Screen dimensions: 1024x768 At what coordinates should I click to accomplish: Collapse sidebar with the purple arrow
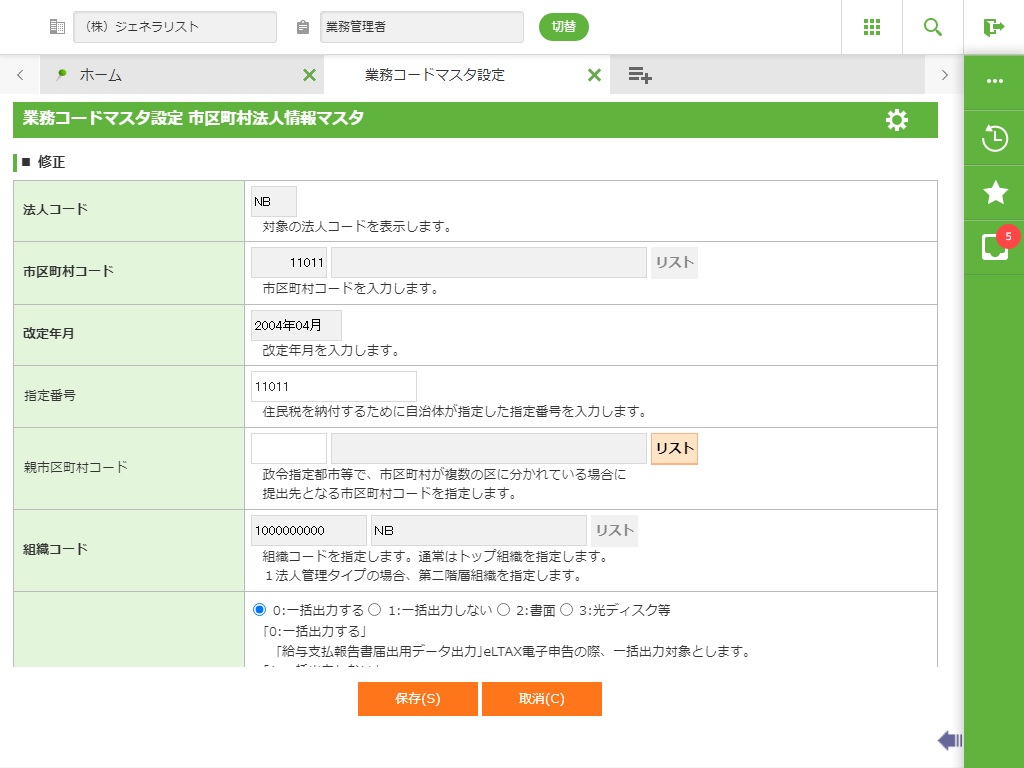[949, 740]
